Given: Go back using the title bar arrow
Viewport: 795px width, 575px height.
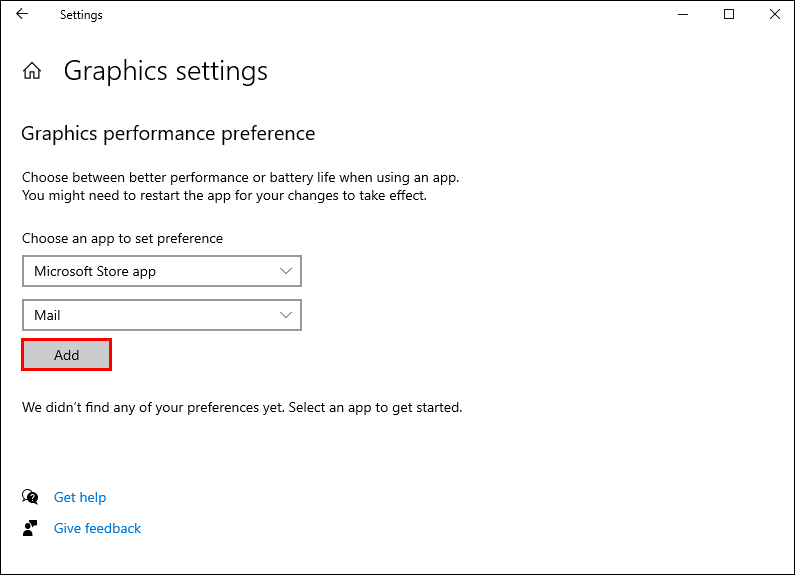Looking at the screenshot, I should (22, 15).
